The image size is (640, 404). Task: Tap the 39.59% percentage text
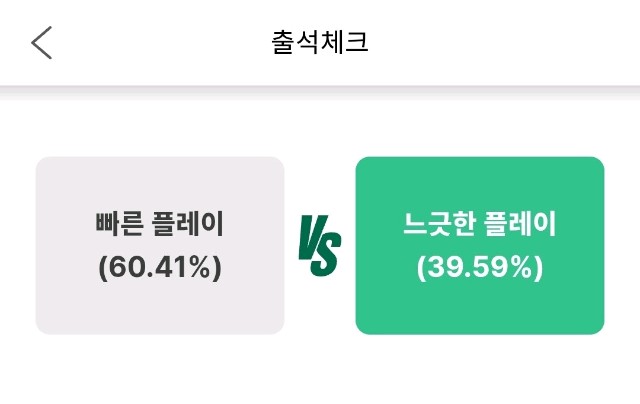click(x=480, y=268)
